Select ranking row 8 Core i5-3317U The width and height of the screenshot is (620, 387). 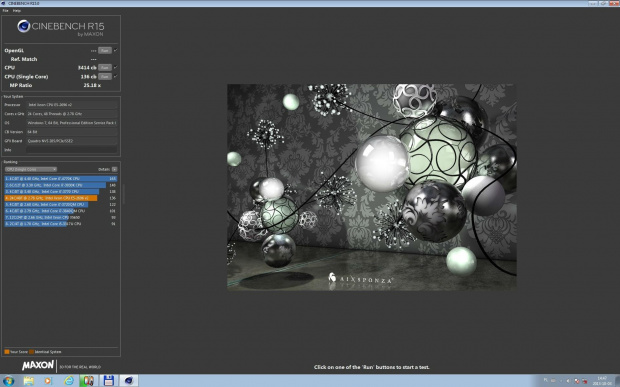(x=60, y=224)
